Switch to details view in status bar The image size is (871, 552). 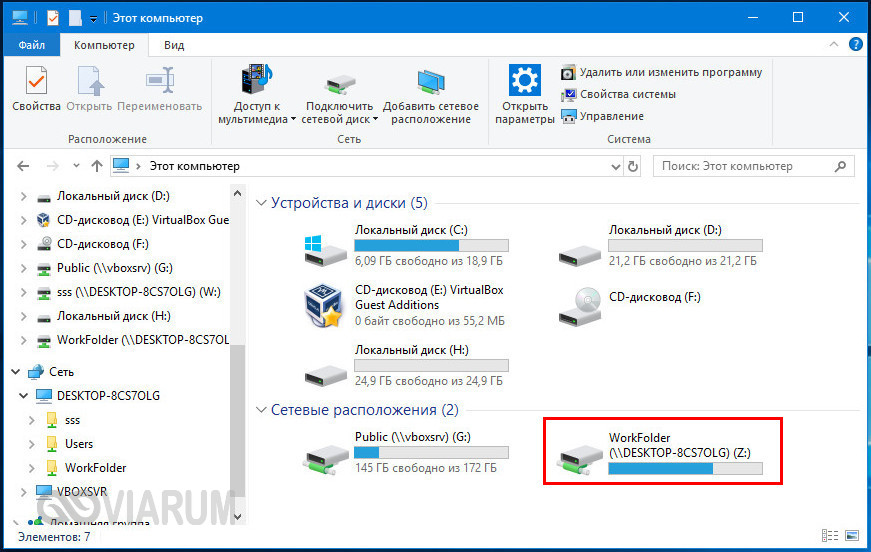point(829,537)
